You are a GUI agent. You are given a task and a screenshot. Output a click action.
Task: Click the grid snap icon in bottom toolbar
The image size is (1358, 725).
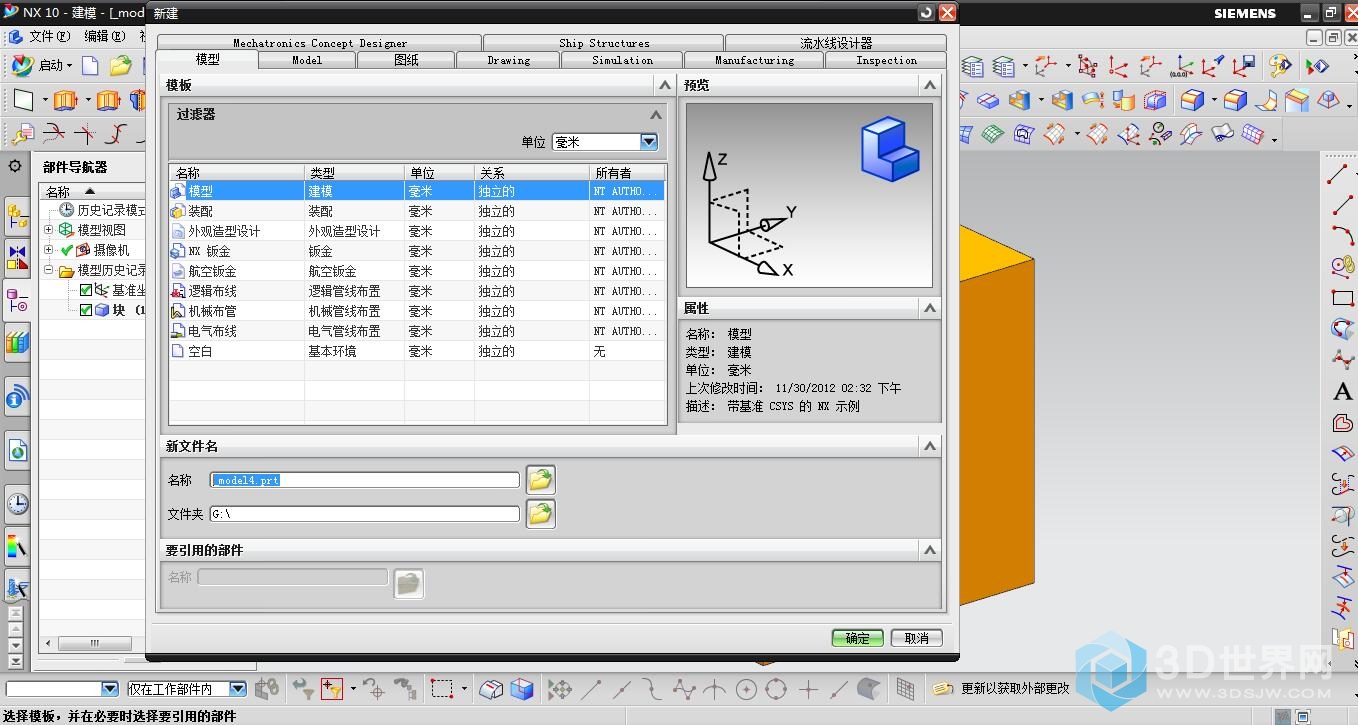click(905, 688)
